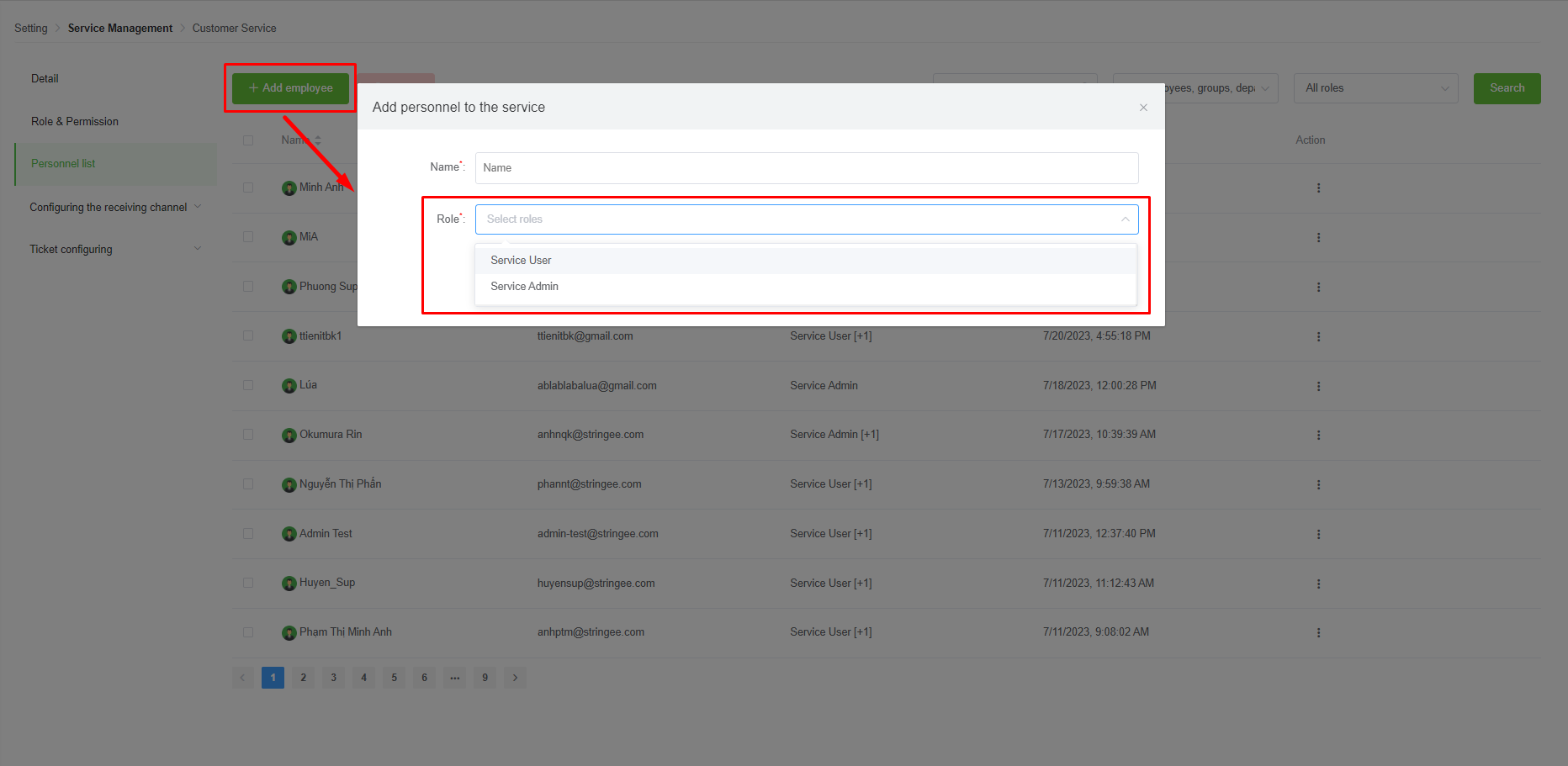This screenshot has height=766, width=1568.
Task: Check the MiA row checkbox
Action: (x=248, y=237)
